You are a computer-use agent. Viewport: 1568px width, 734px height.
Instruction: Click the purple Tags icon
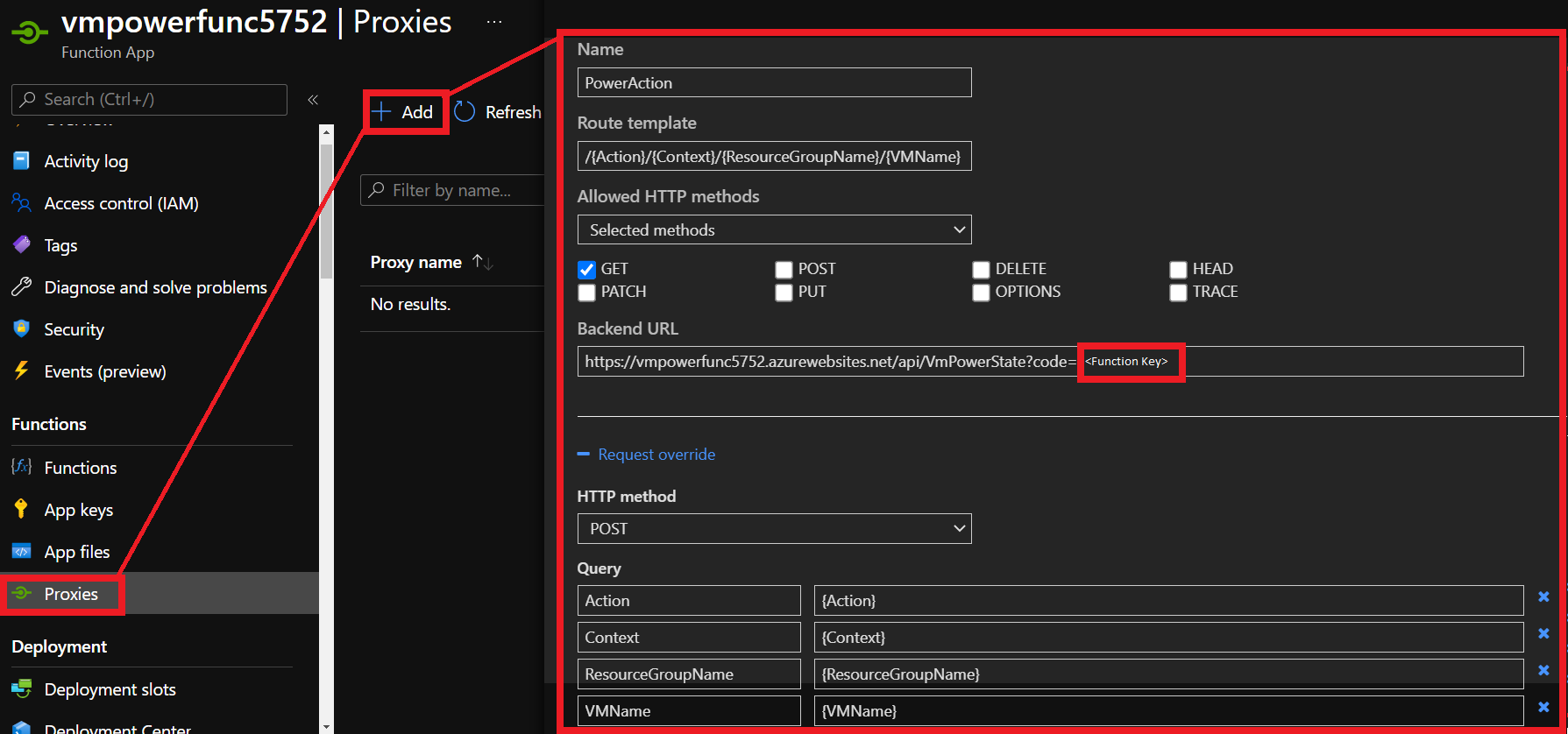point(21,244)
